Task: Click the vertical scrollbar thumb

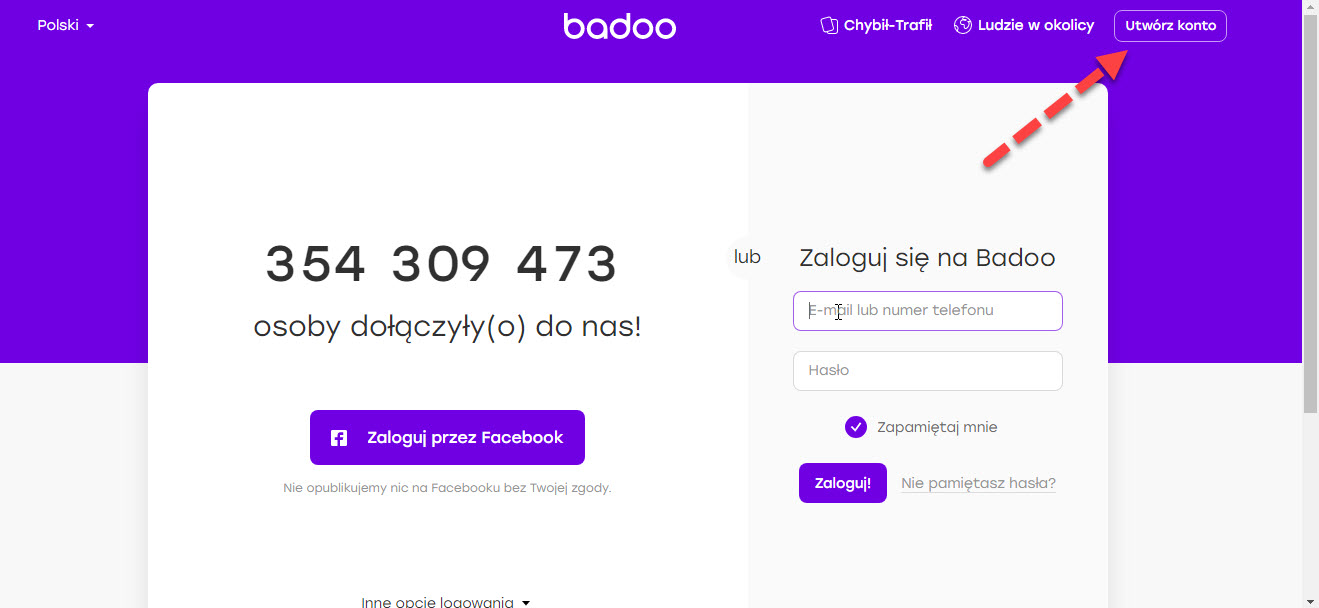Action: tap(1311, 214)
